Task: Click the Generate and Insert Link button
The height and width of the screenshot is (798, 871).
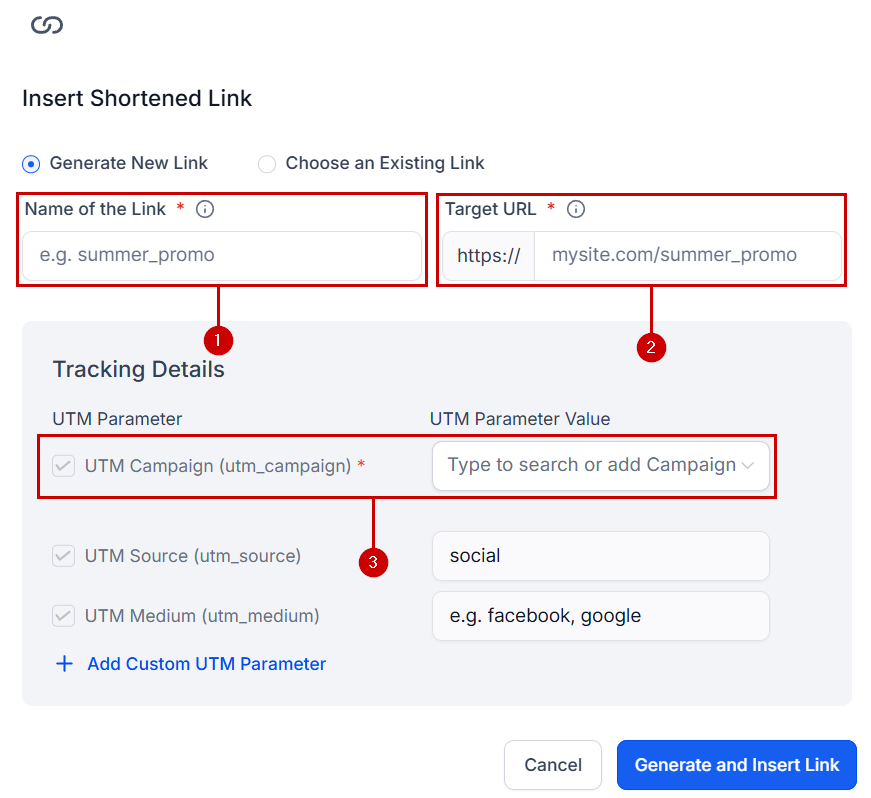Action: [x=737, y=765]
